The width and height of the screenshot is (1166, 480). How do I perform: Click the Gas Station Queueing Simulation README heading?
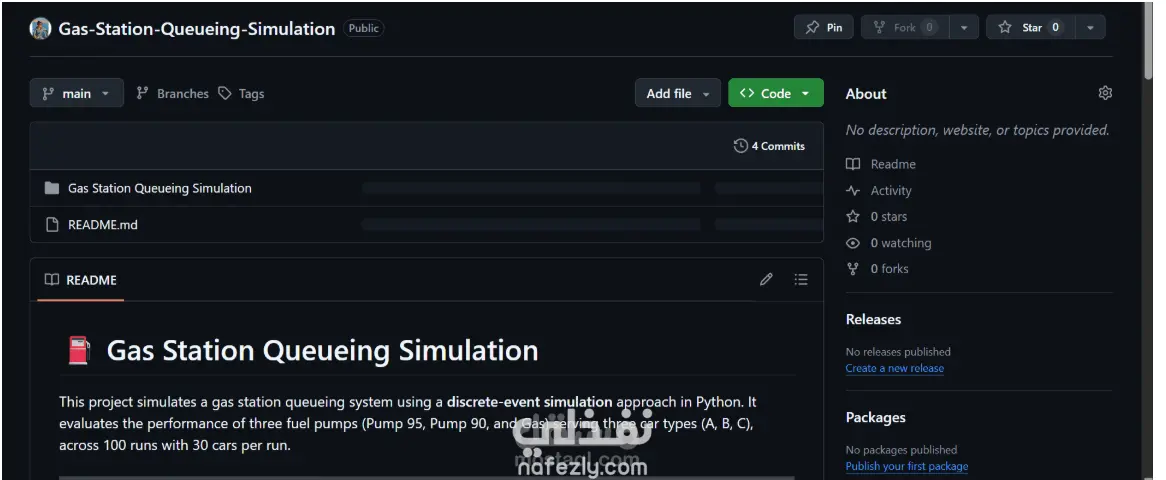322,351
